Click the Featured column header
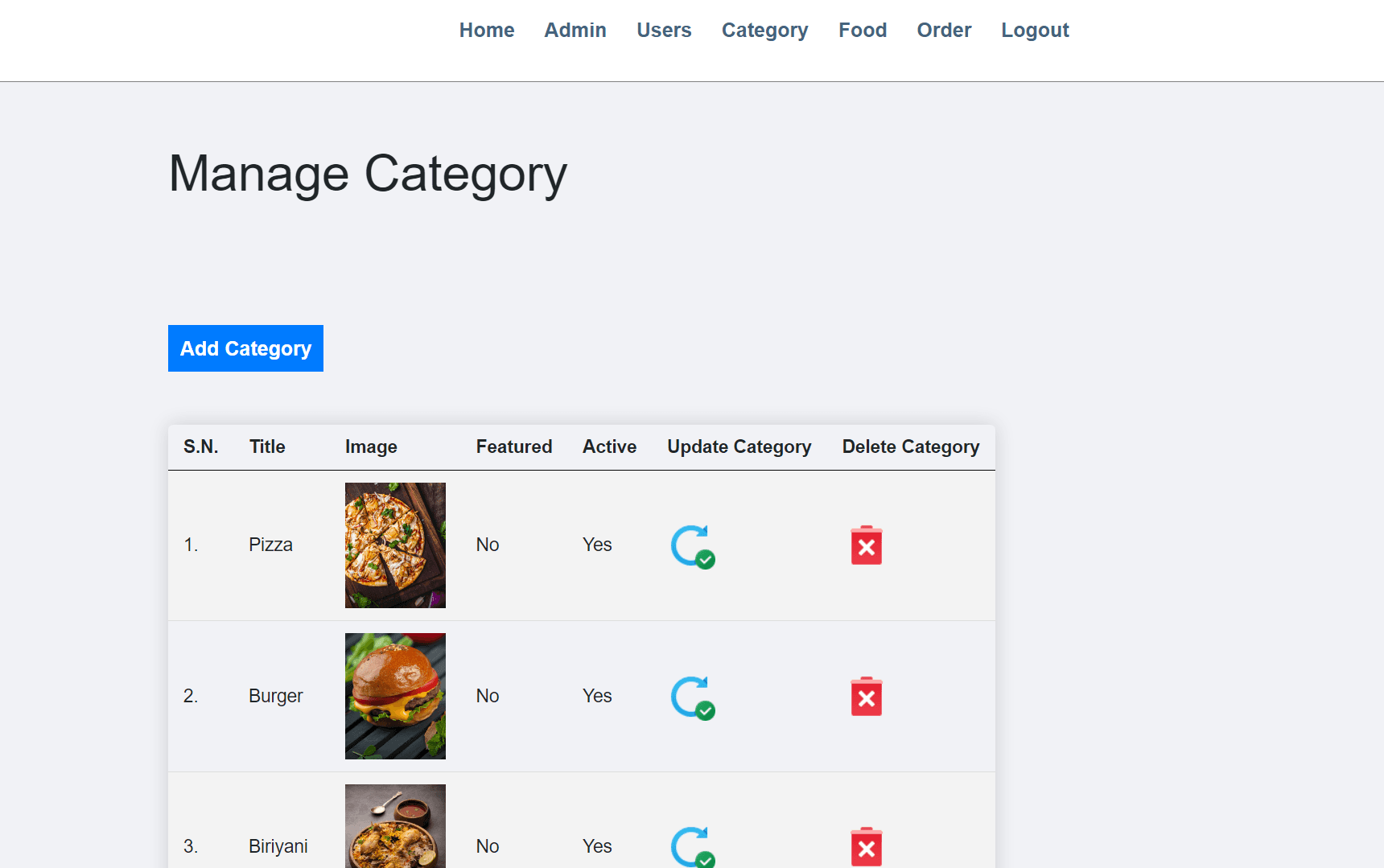This screenshot has width=1384, height=868. coord(513,447)
